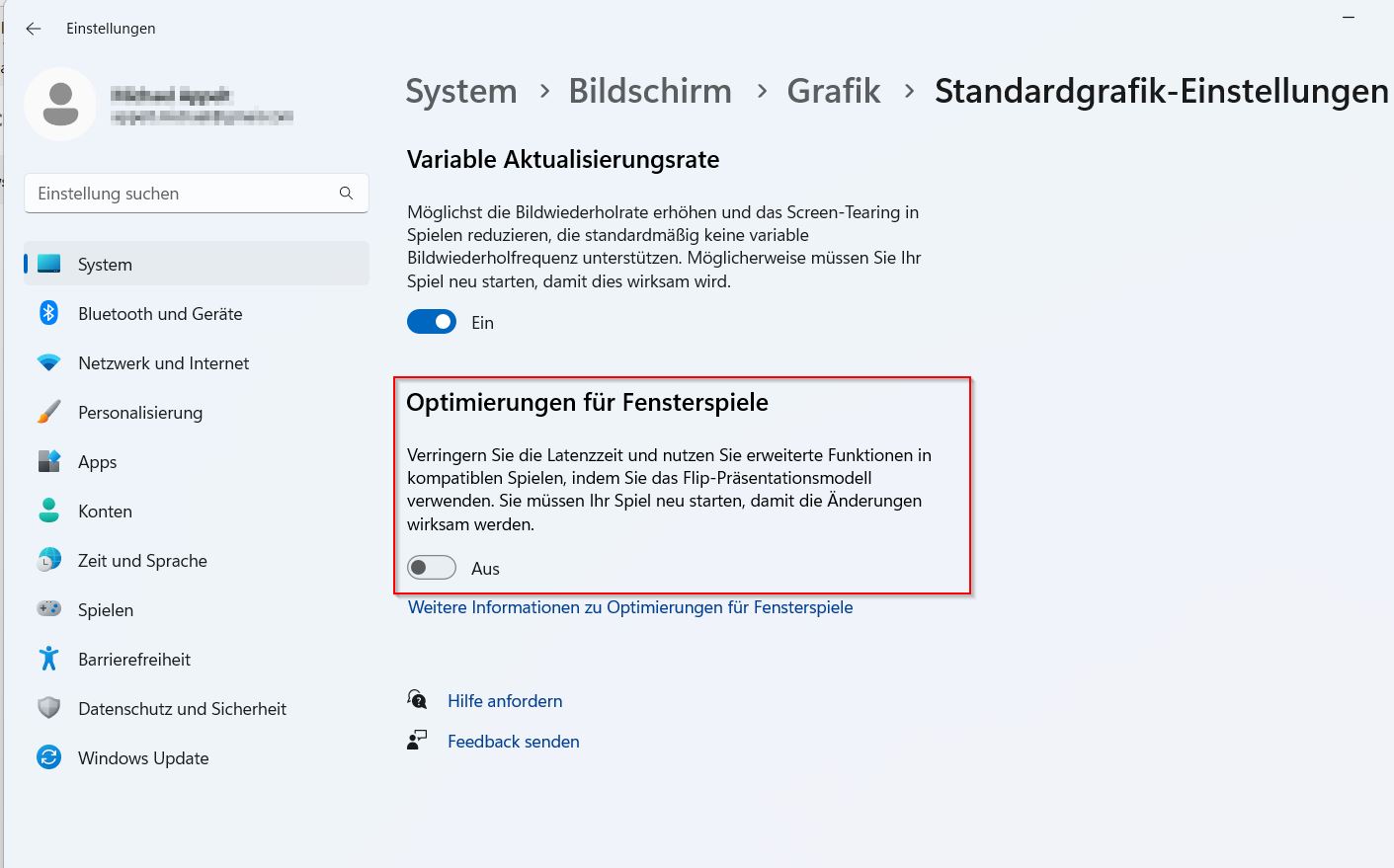Go to System in the sidebar

105,265
